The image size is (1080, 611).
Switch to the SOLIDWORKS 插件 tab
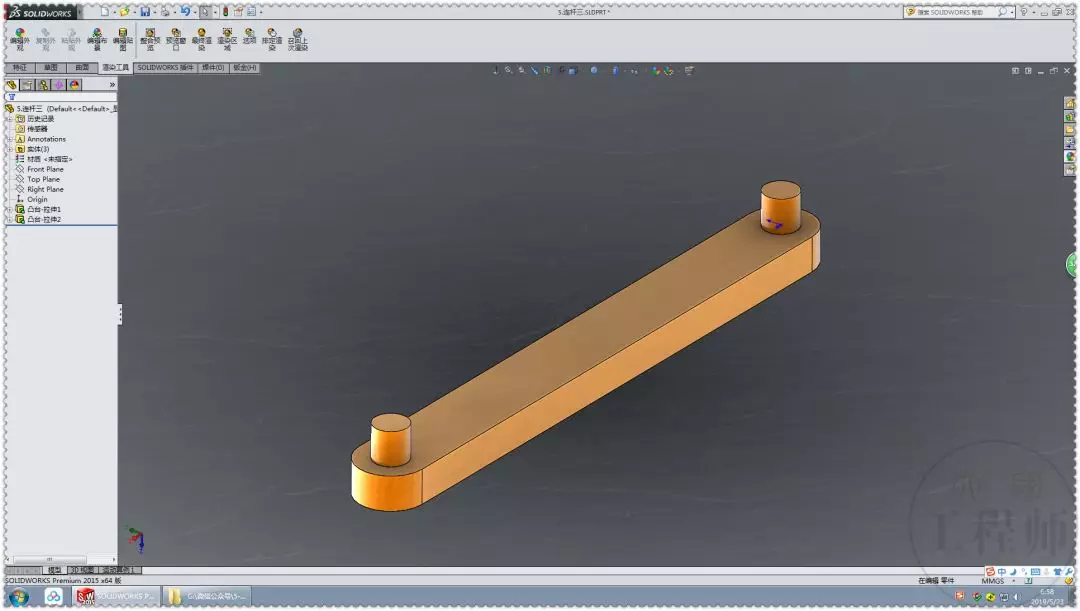pyautogui.click(x=165, y=68)
